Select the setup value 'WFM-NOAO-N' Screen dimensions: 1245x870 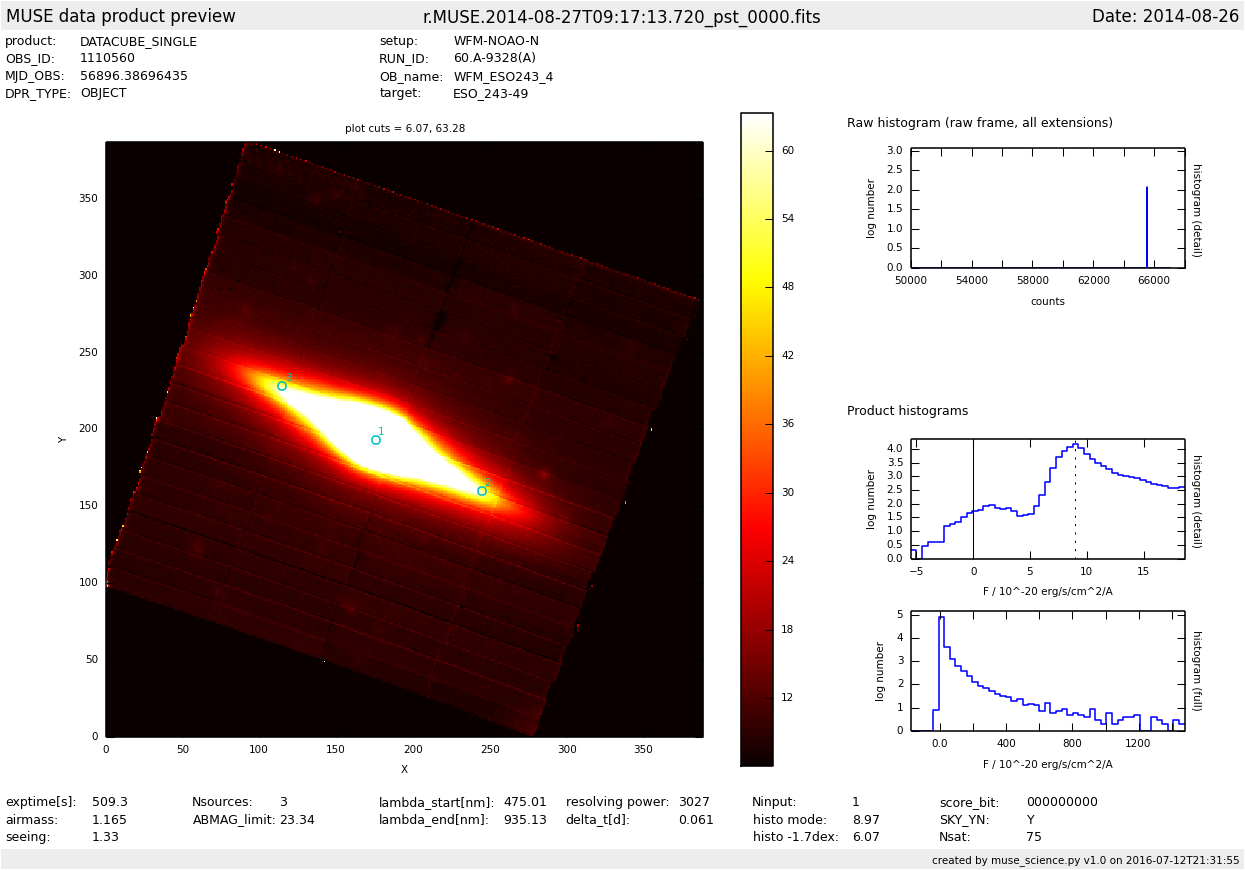click(496, 42)
